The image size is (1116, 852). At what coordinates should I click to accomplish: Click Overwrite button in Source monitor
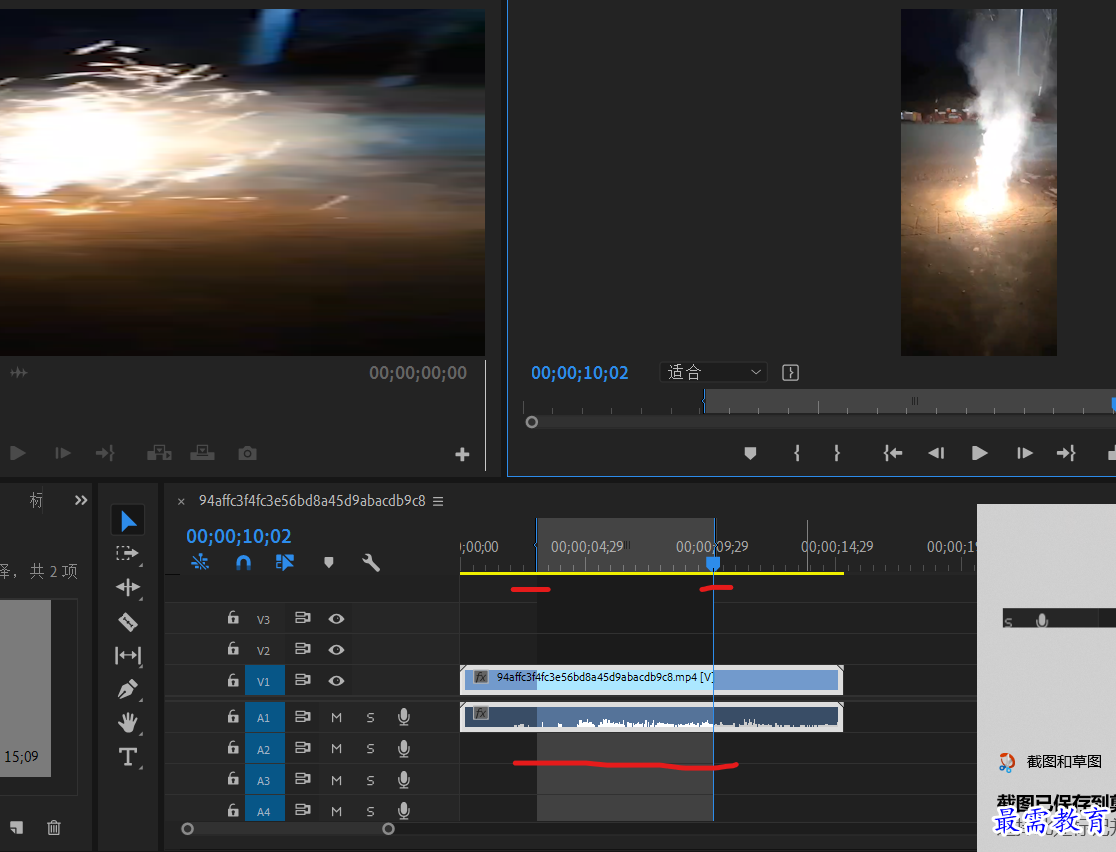202,453
